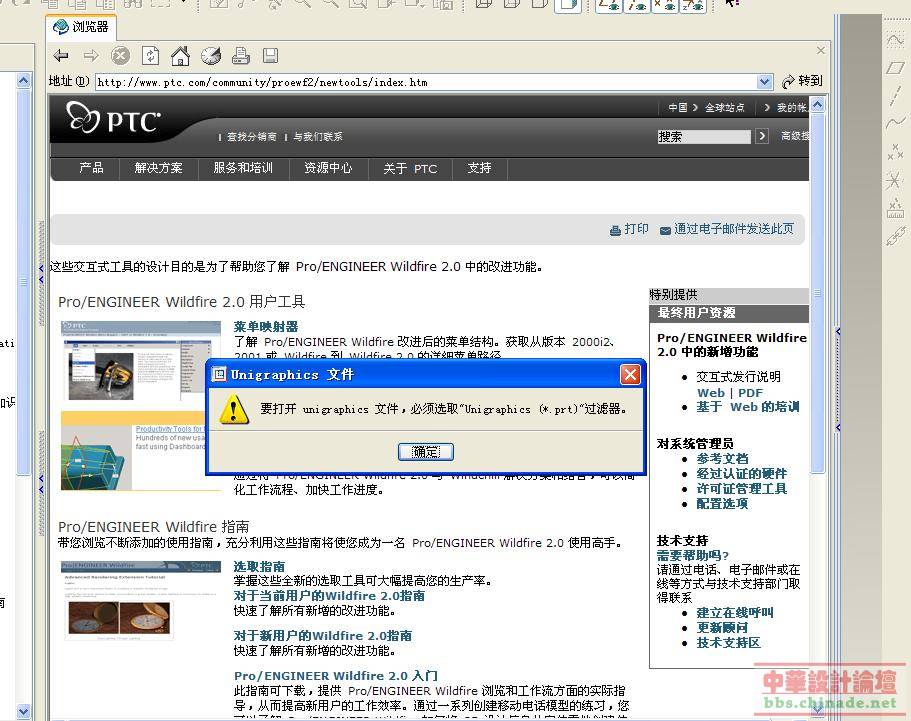This screenshot has height=721, width=911.
Task: Select the Datum Point tool
Action: tap(895, 152)
